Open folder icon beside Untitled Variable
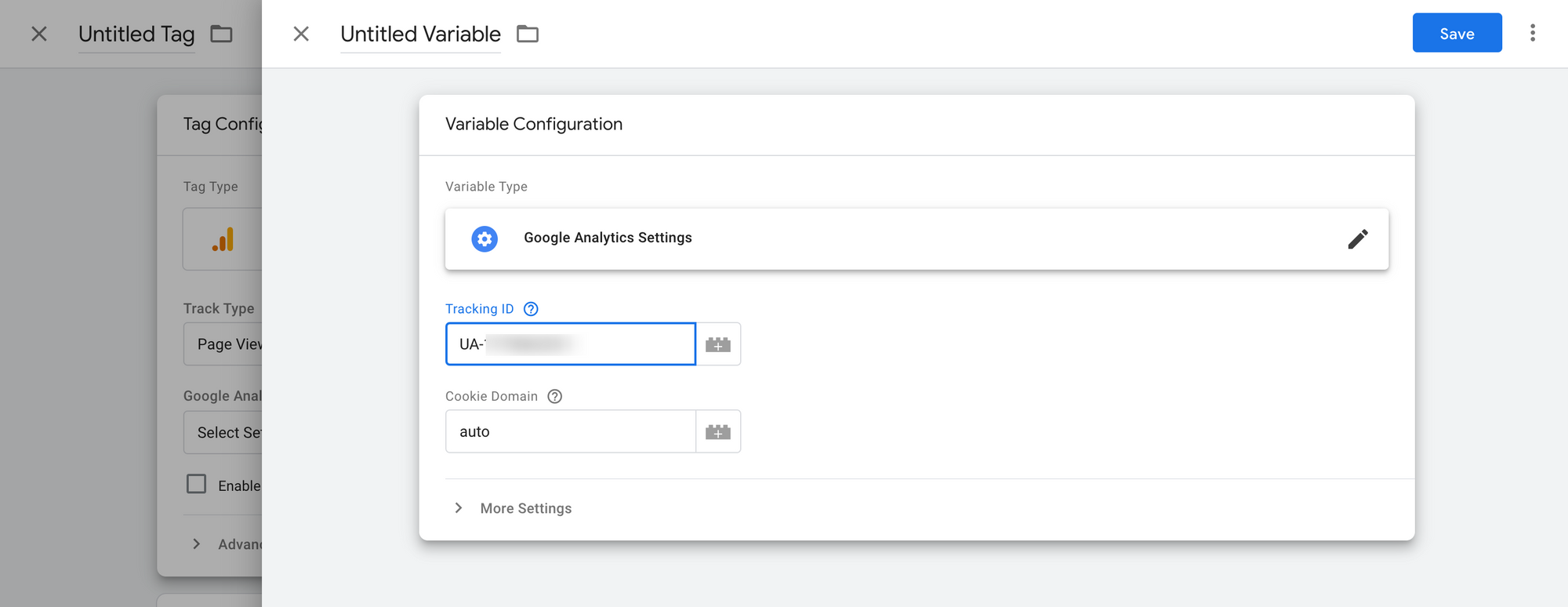 pos(528,34)
